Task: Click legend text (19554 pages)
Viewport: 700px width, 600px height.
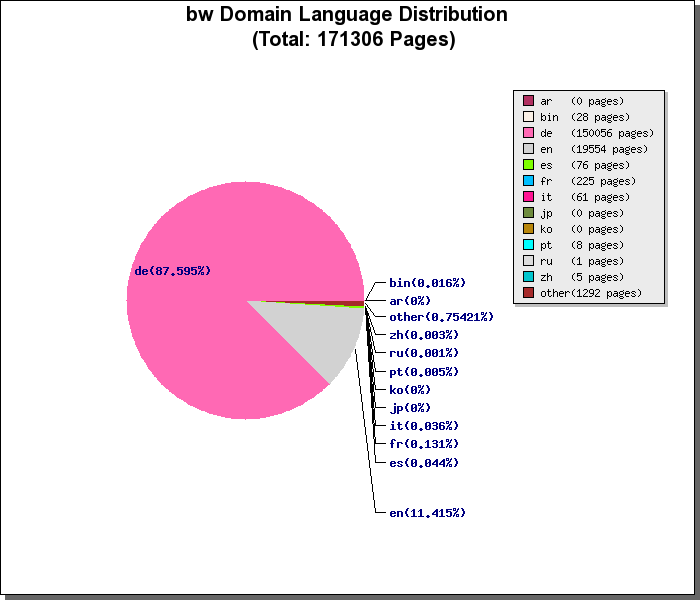Action: click(609, 149)
